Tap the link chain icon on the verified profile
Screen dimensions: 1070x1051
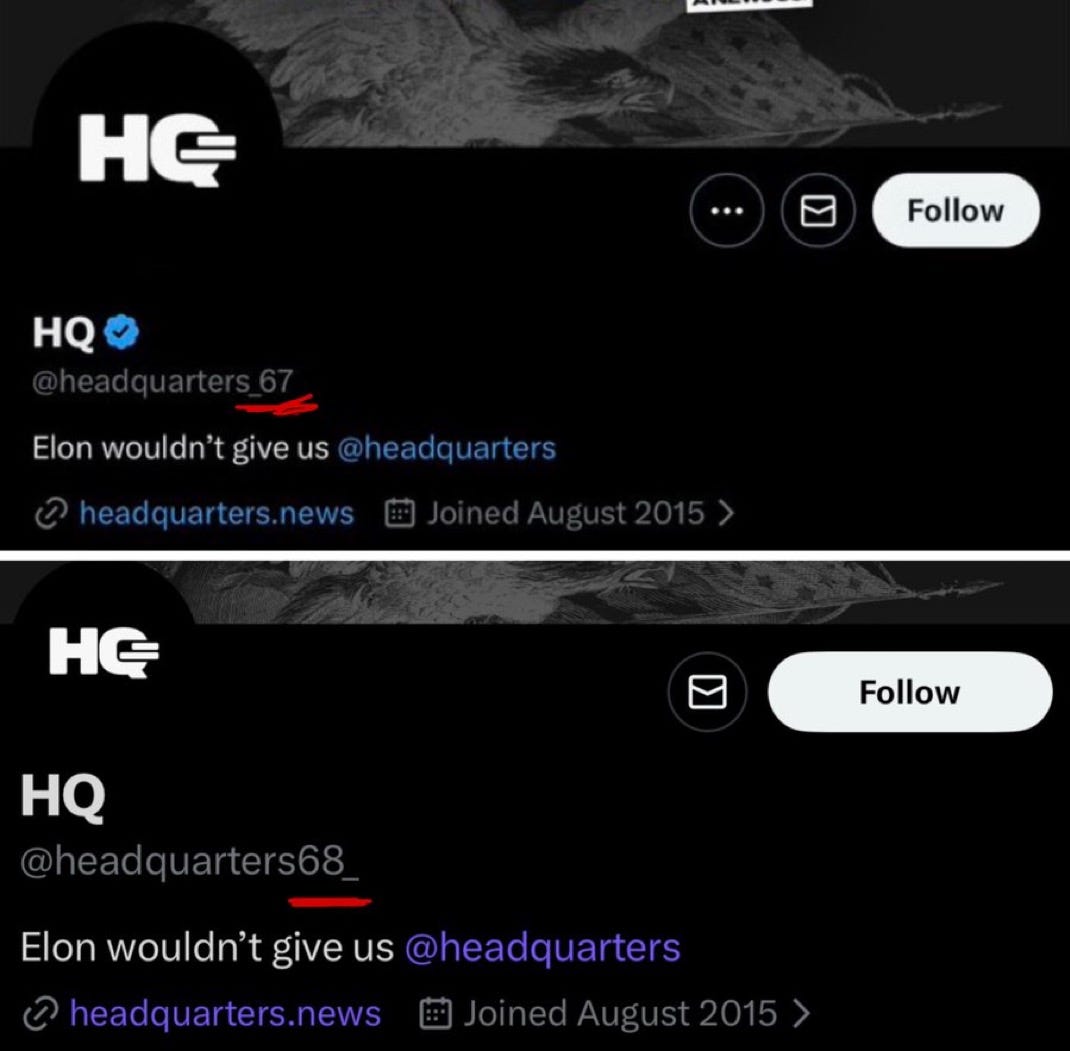[x=51, y=513]
